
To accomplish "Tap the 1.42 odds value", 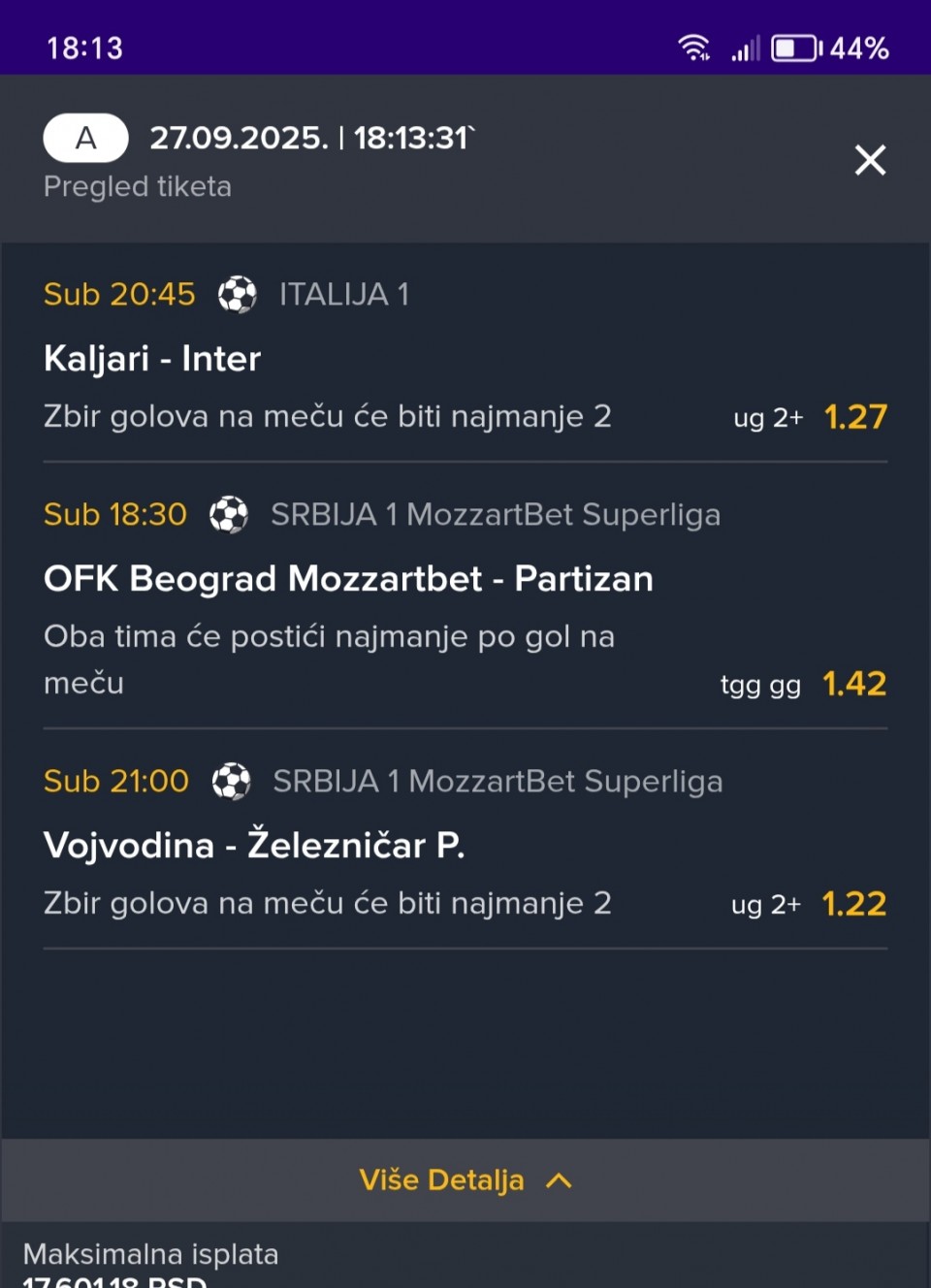I will point(854,684).
